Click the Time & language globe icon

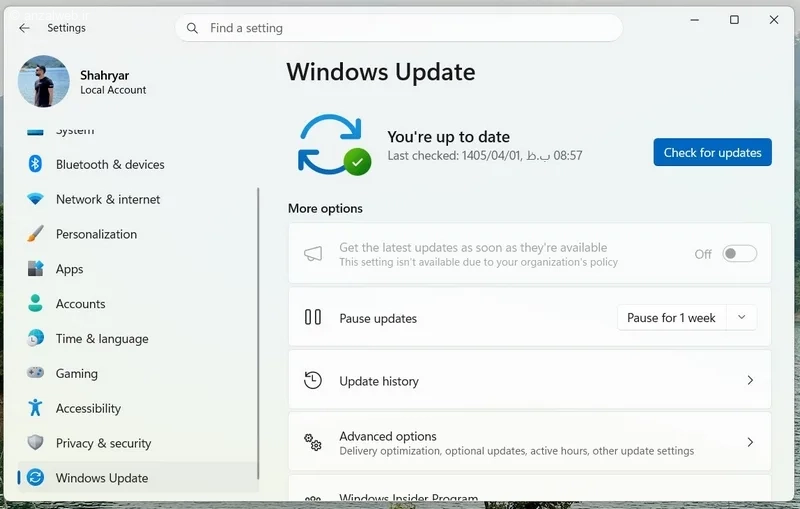point(35,338)
